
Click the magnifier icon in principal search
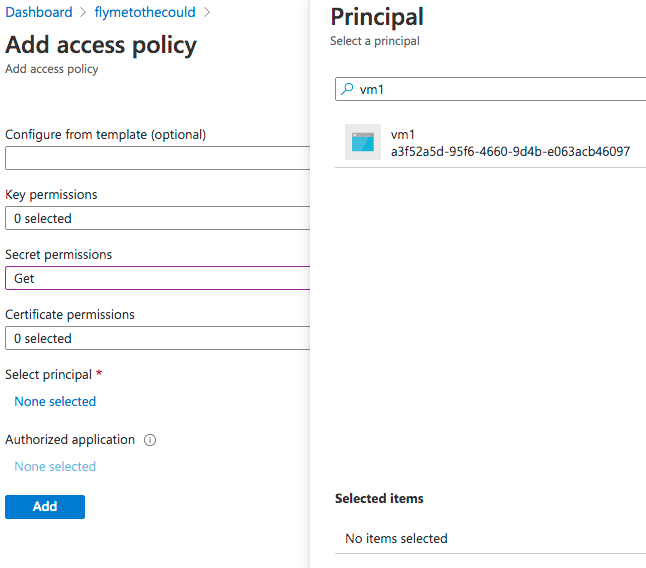tap(348, 89)
